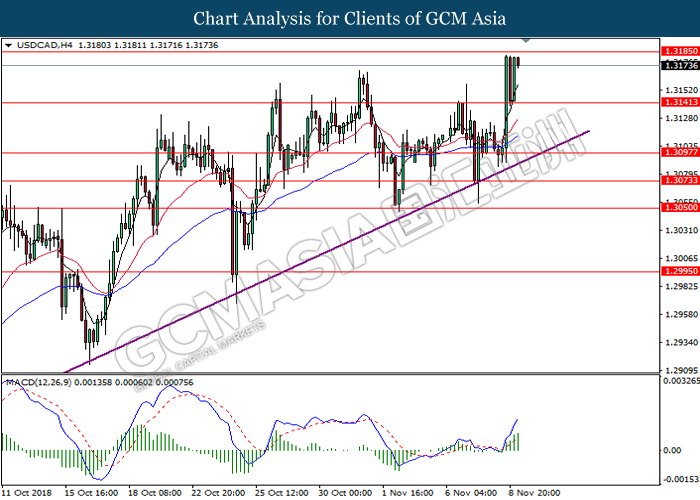Click the 1.29950 red price label
Screen dimensions: 700x500
coord(681,271)
